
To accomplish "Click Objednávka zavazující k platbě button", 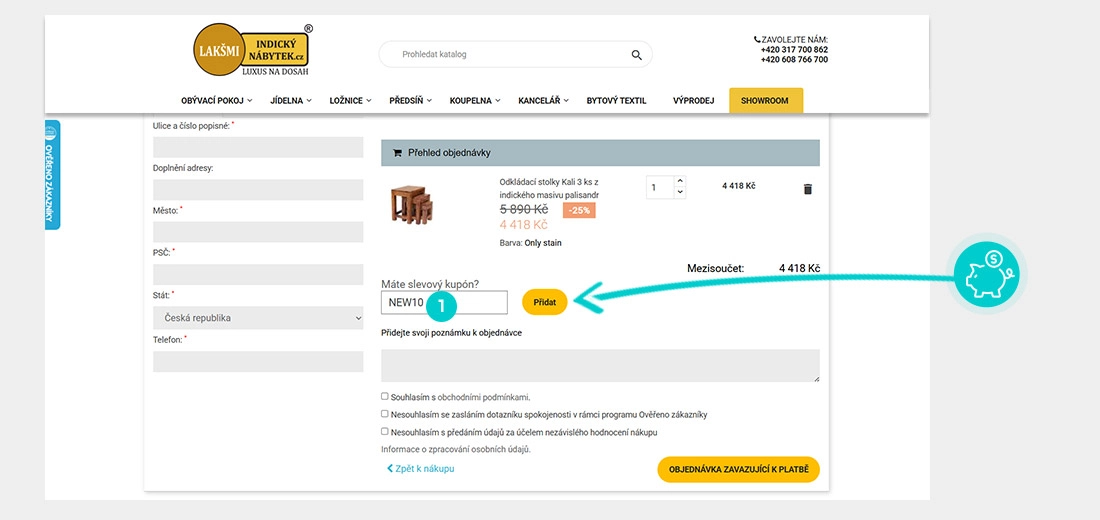I will pyautogui.click(x=739, y=469).
